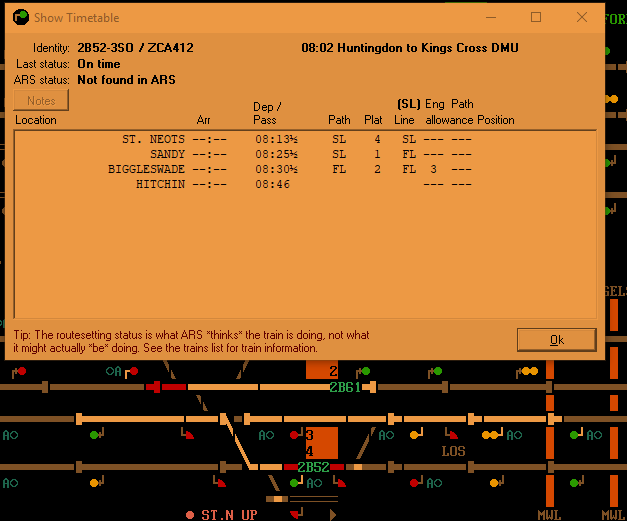The height and width of the screenshot is (521, 627).
Task: Click the Plat column header
Action: (x=373, y=120)
